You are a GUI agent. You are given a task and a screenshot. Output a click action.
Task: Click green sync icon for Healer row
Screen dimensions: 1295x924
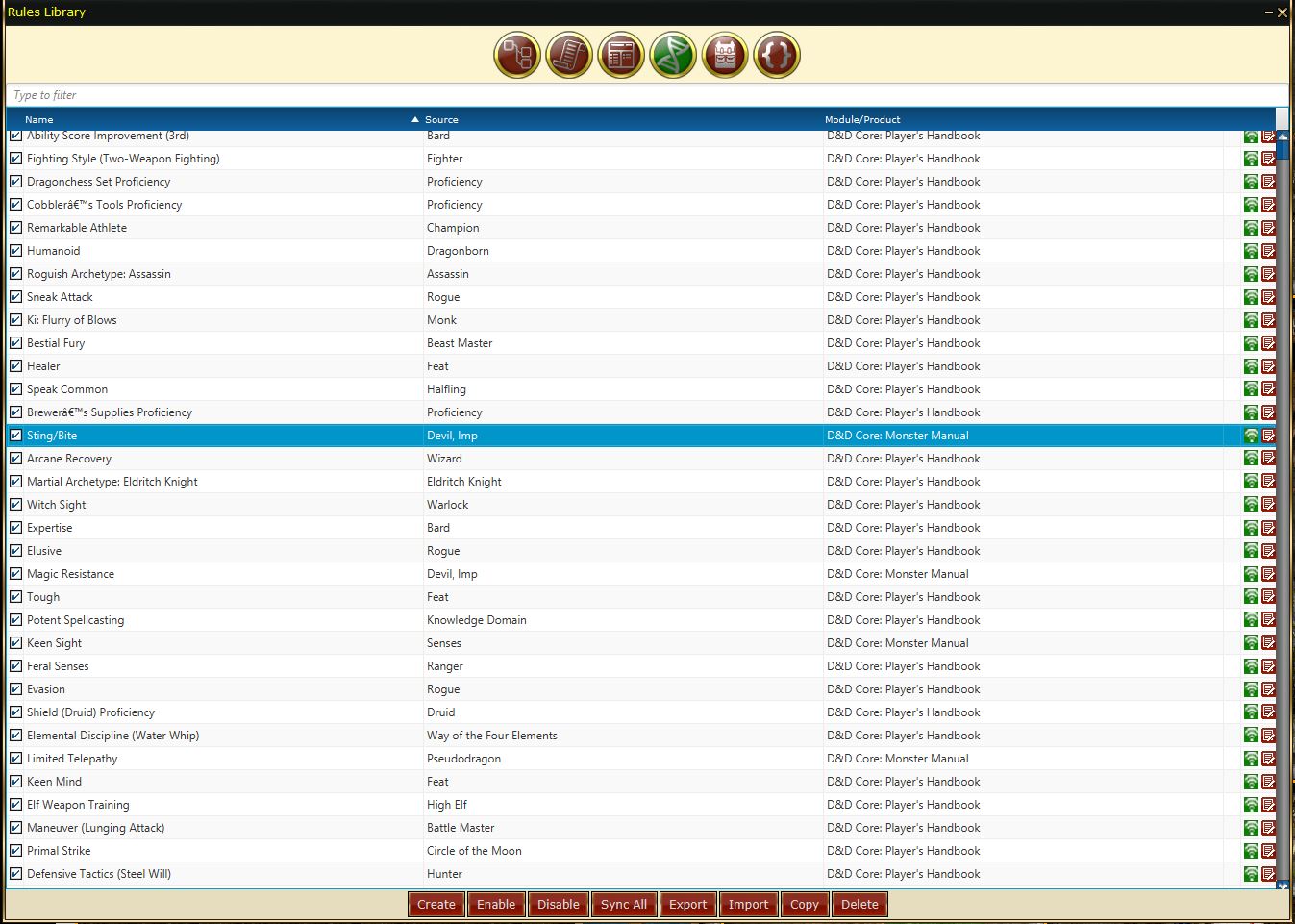(1251, 366)
